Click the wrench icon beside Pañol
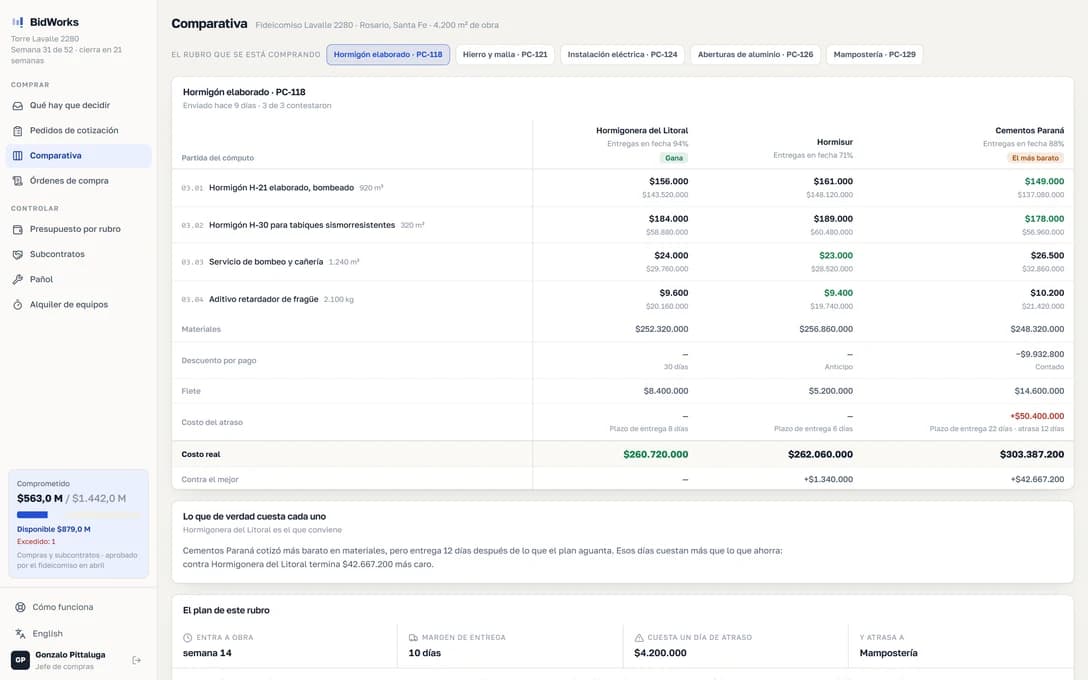 [18, 280]
